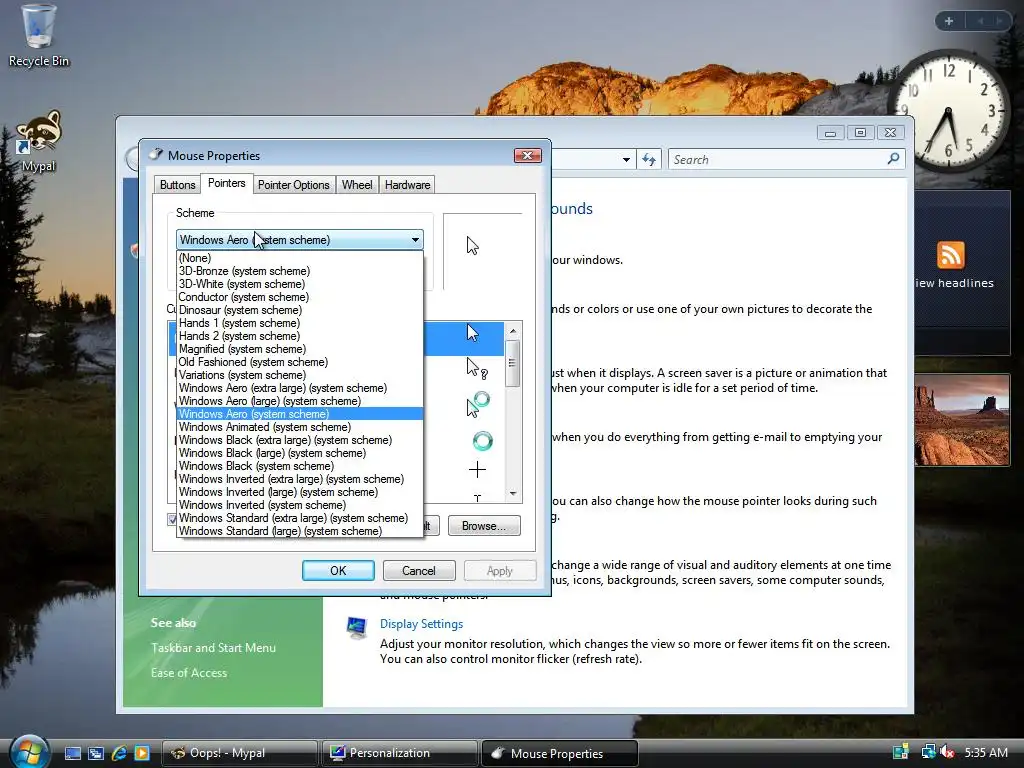Viewport: 1024px width, 768px height.
Task: Choose Magnified system scheme
Action: pyautogui.click(x=300, y=349)
